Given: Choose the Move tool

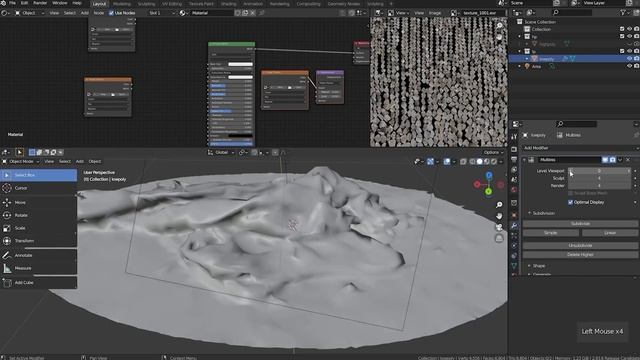Looking at the screenshot, I should [38, 202].
